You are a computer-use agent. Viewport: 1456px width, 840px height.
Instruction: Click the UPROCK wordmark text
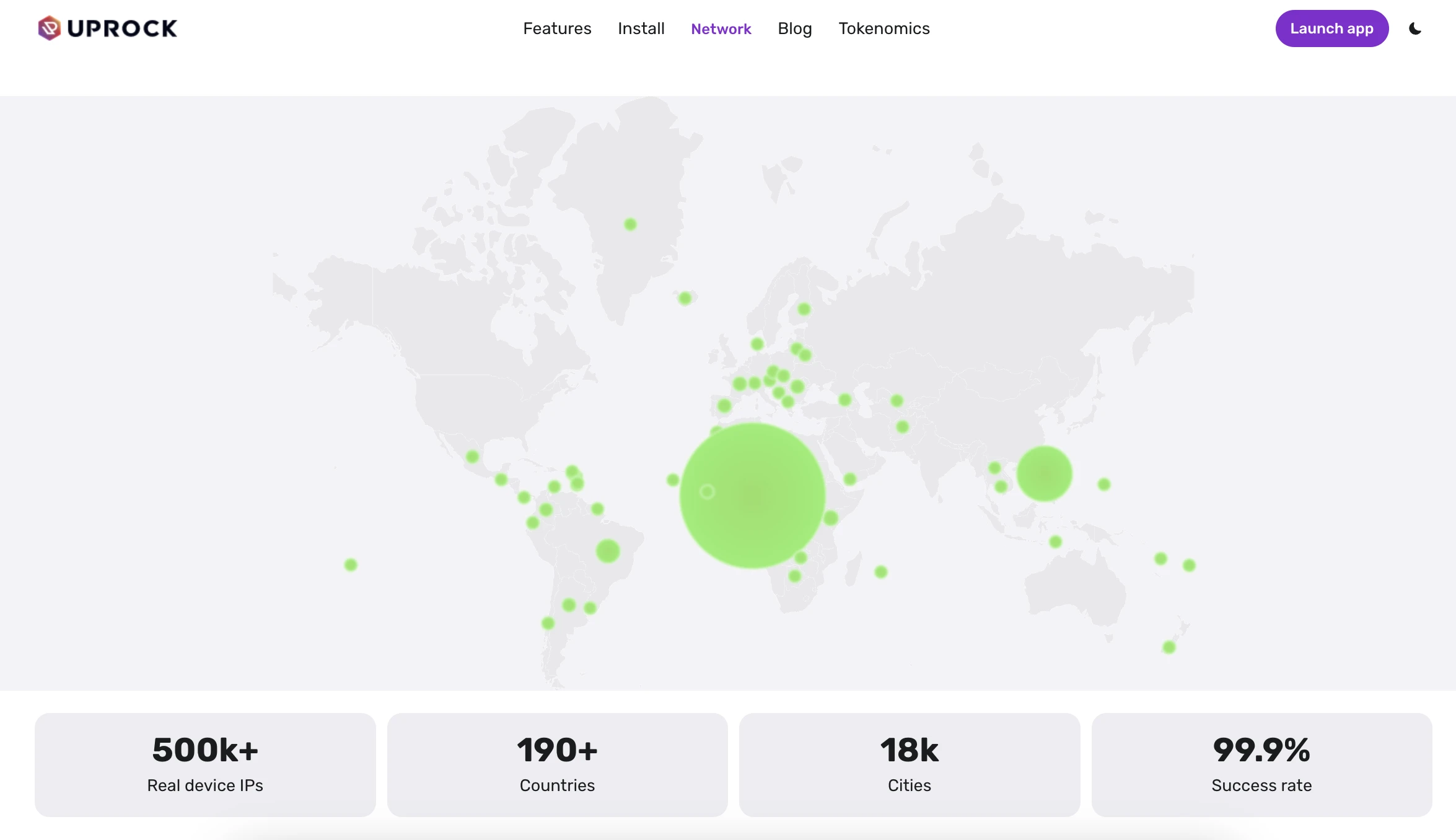point(122,28)
